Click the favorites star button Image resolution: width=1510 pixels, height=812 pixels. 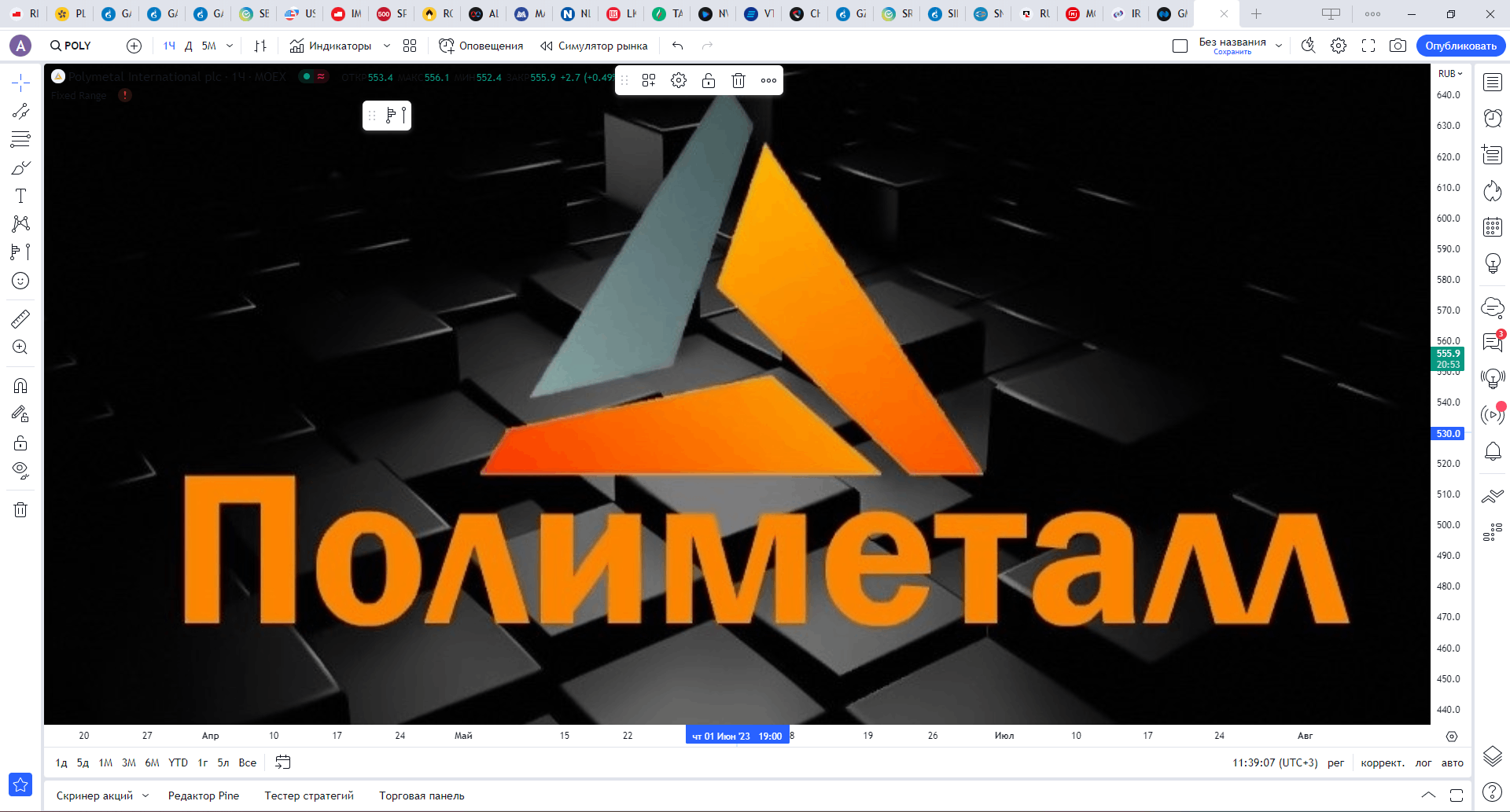pos(20,784)
